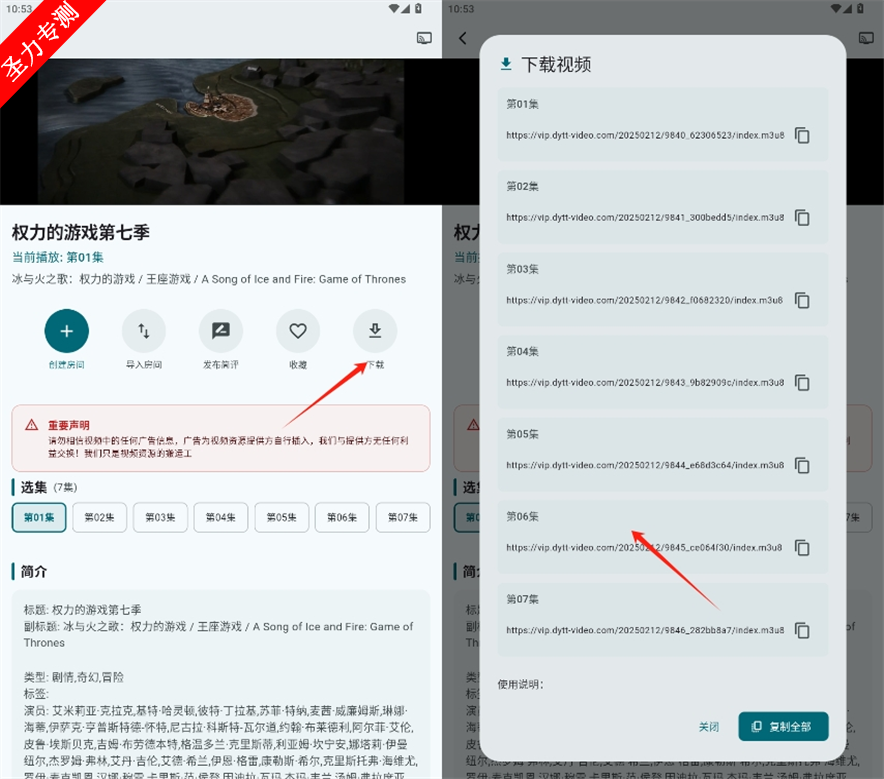Tap the 下载 download icon on the detail page
884x779 pixels.
coord(375,331)
